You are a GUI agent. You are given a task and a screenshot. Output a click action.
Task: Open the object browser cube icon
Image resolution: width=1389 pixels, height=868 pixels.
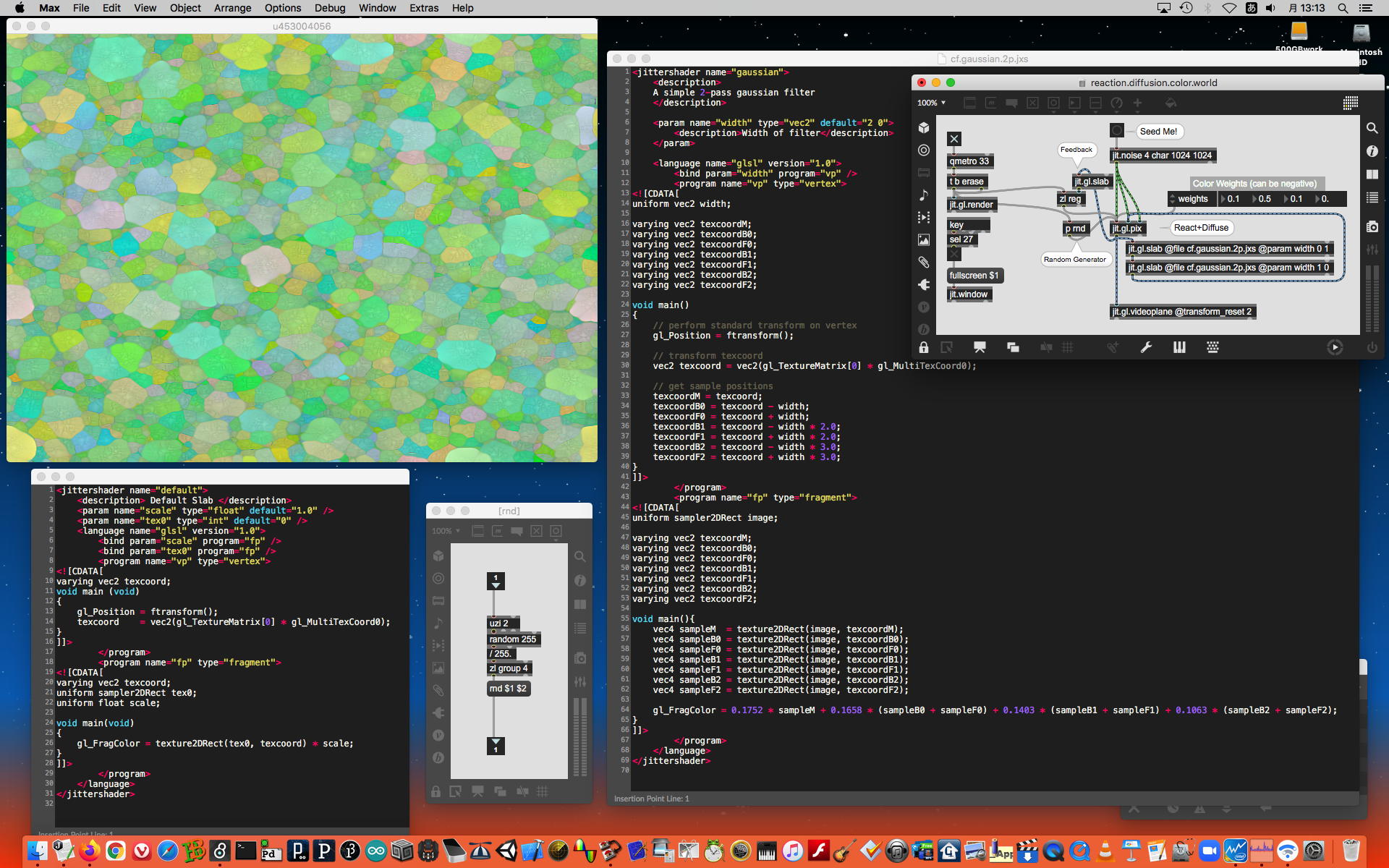coord(924,128)
